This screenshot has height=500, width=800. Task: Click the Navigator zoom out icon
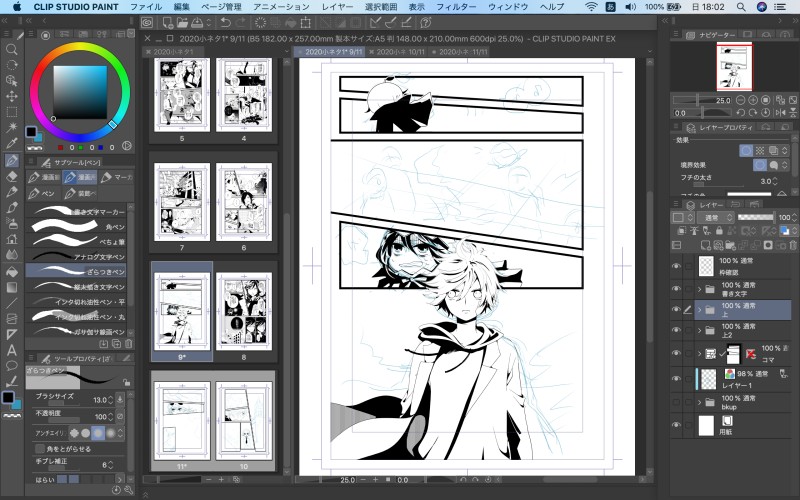pyautogui.click(x=740, y=100)
